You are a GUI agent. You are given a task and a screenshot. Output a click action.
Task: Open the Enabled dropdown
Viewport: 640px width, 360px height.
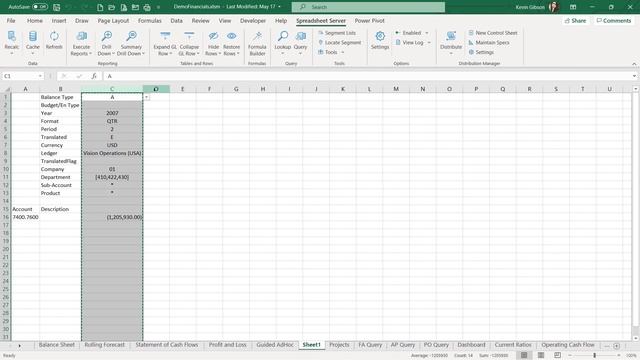412,33
